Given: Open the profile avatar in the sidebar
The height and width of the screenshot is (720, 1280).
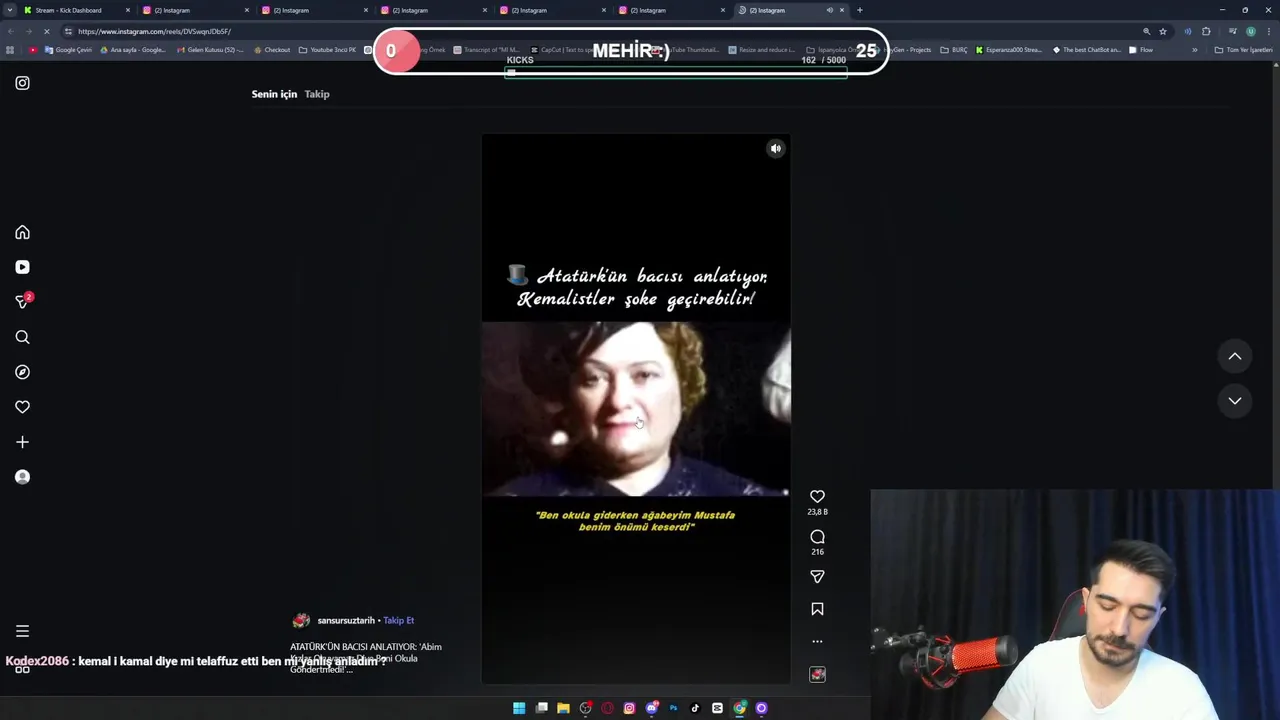Looking at the screenshot, I should [22, 477].
